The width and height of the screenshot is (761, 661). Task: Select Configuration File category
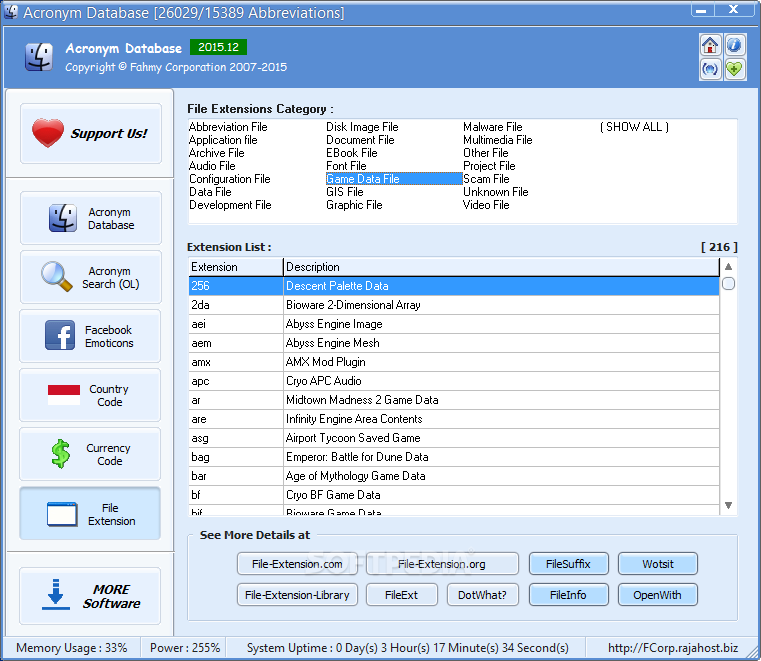230,179
